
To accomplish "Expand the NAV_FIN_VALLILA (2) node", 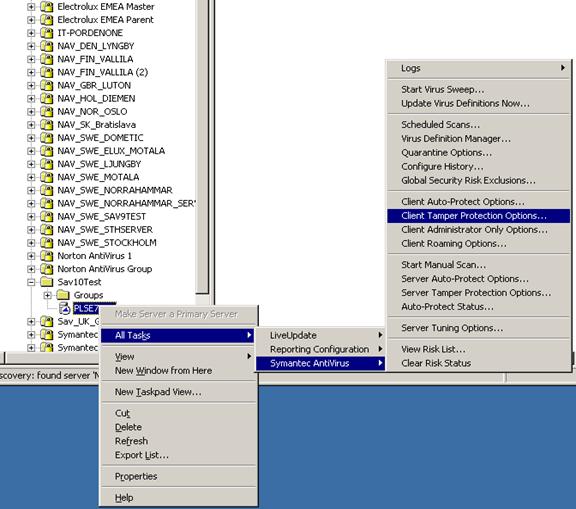I will 31,72.
